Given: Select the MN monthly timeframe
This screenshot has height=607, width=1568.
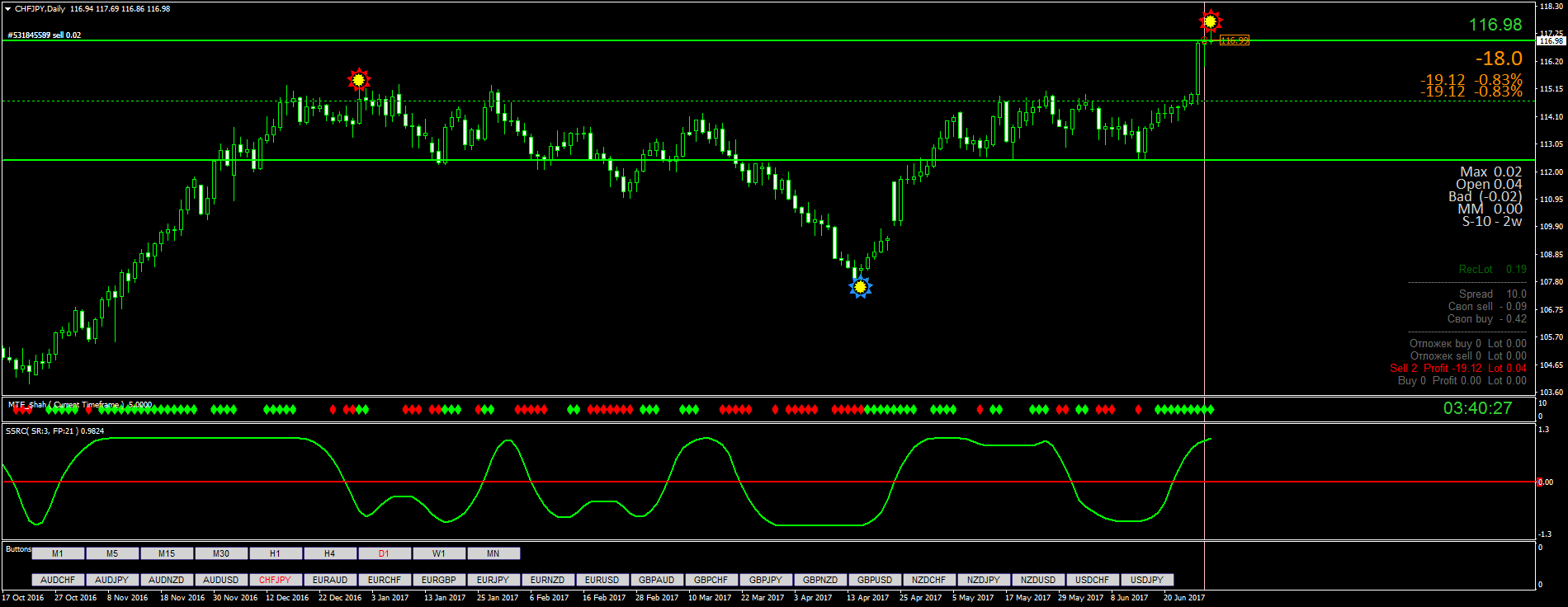Looking at the screenshot, I should (494, 553).
